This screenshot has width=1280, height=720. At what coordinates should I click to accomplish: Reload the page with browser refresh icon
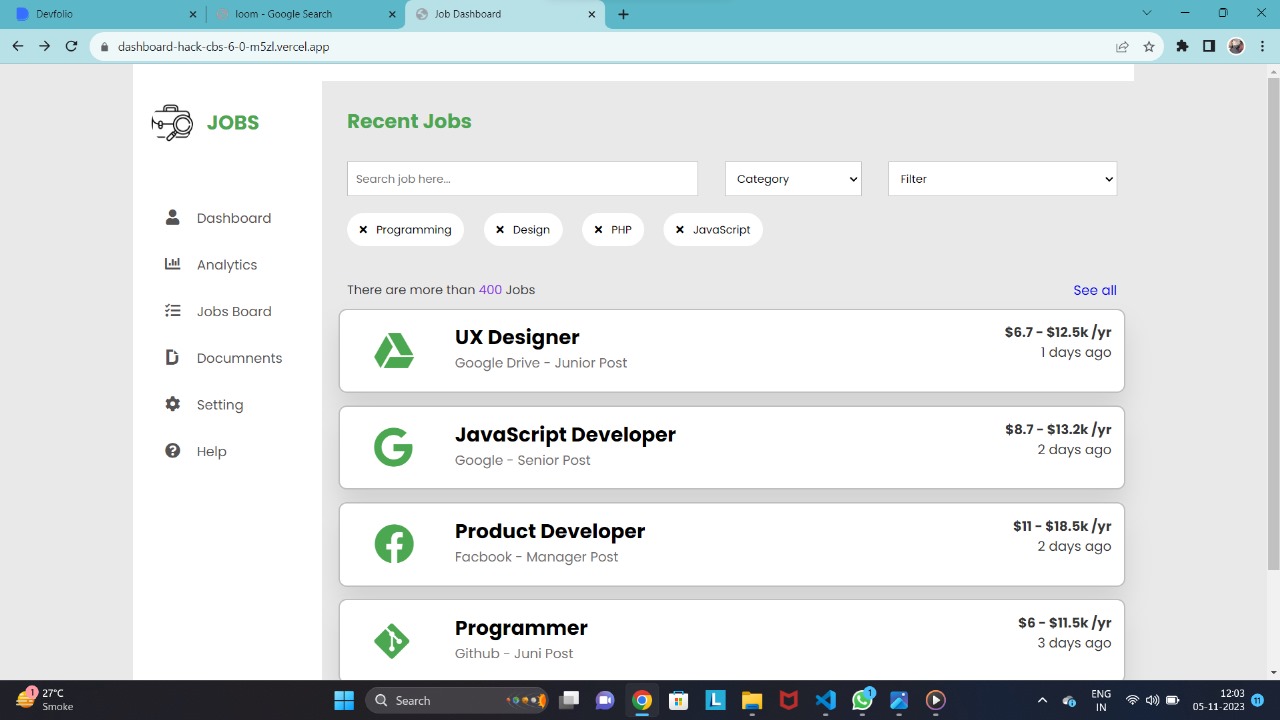click(x=71, y=46)
